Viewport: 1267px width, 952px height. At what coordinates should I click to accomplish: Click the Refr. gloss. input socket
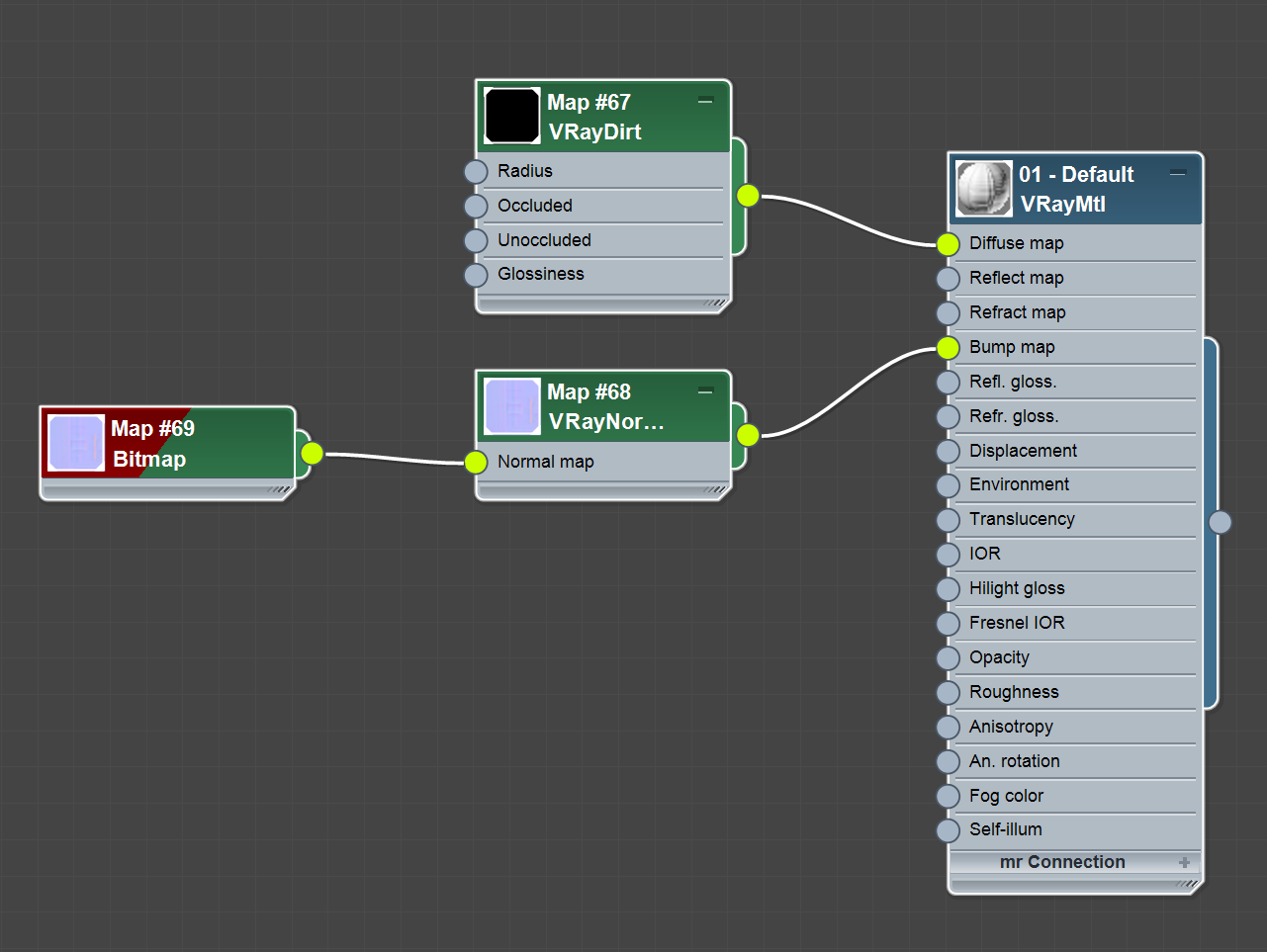(948, 416)
